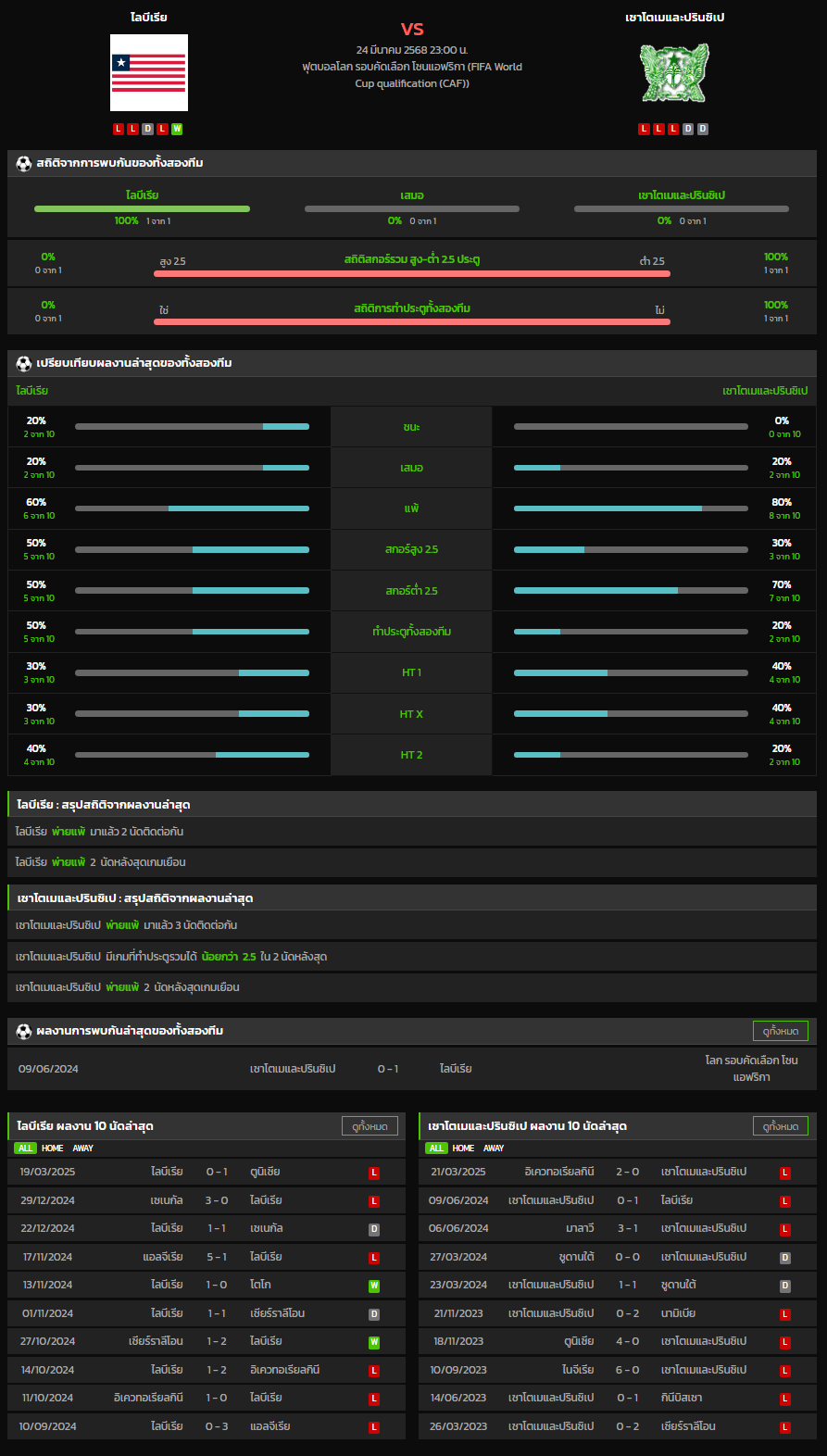Viewport: 827px width, 1456px height.
Task: Click the FIFA World Cup qualification (CAF) competition text
Action: tap(411, 75)
